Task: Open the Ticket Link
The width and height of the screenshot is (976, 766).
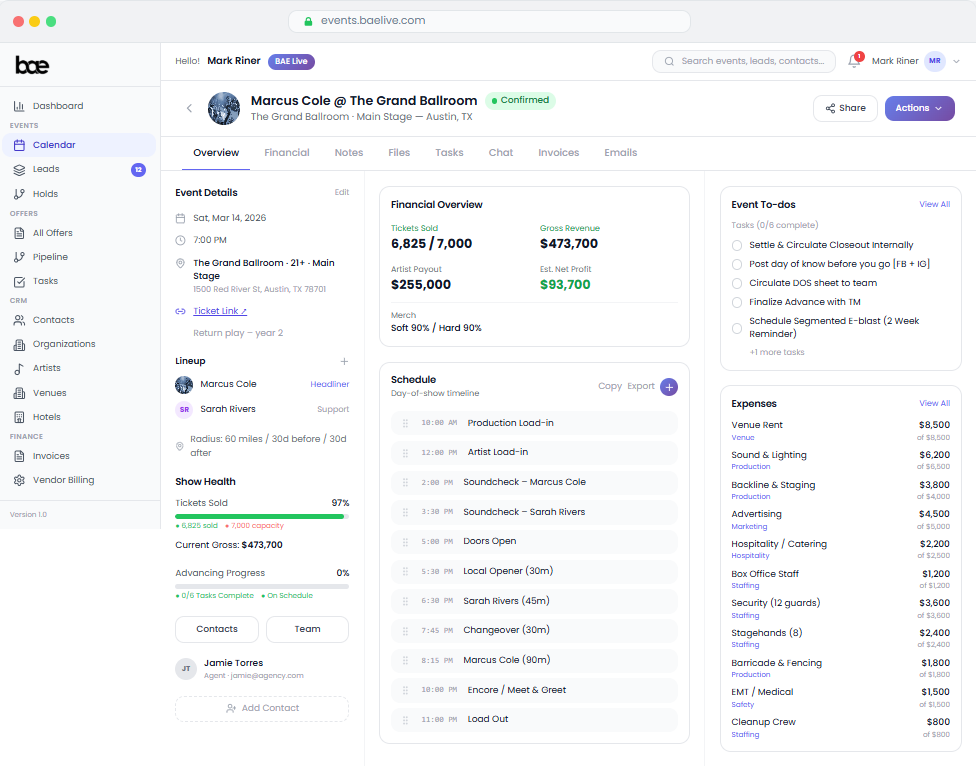Action: pos(219,311)
